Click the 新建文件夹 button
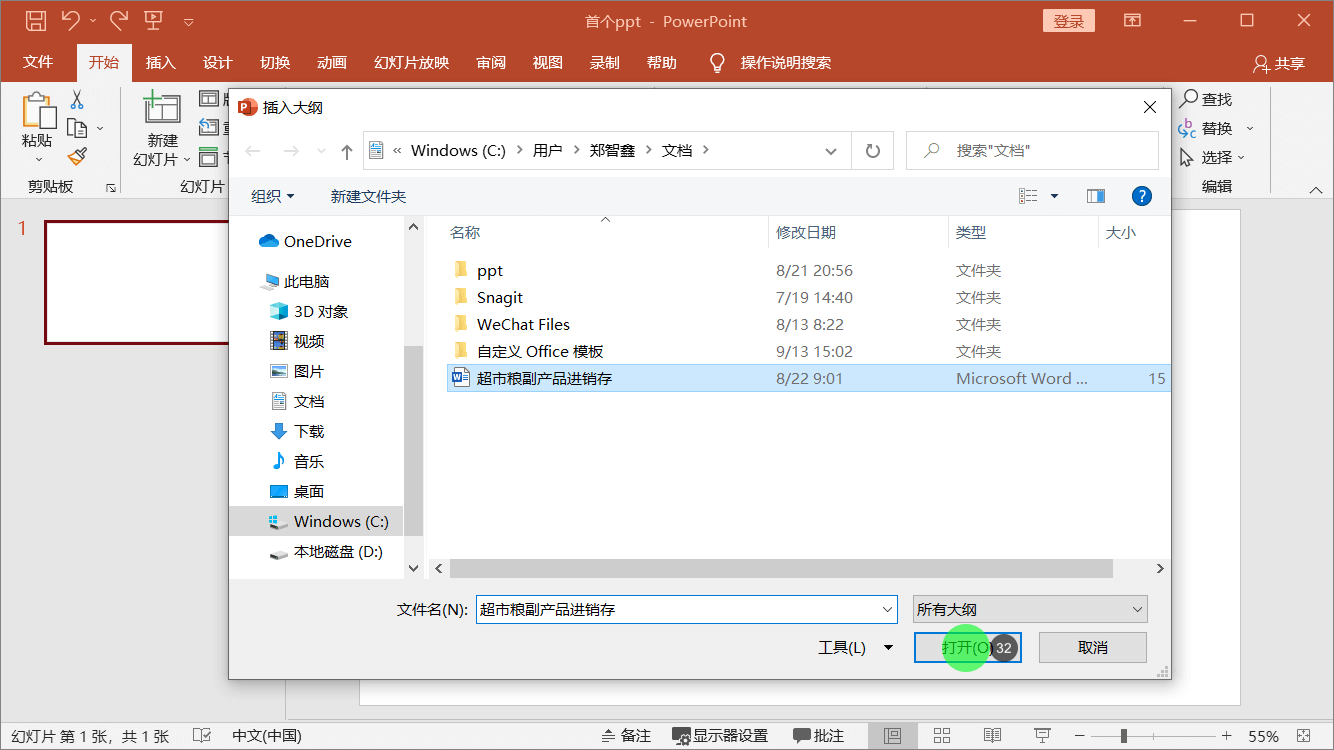 click(368, 196)
